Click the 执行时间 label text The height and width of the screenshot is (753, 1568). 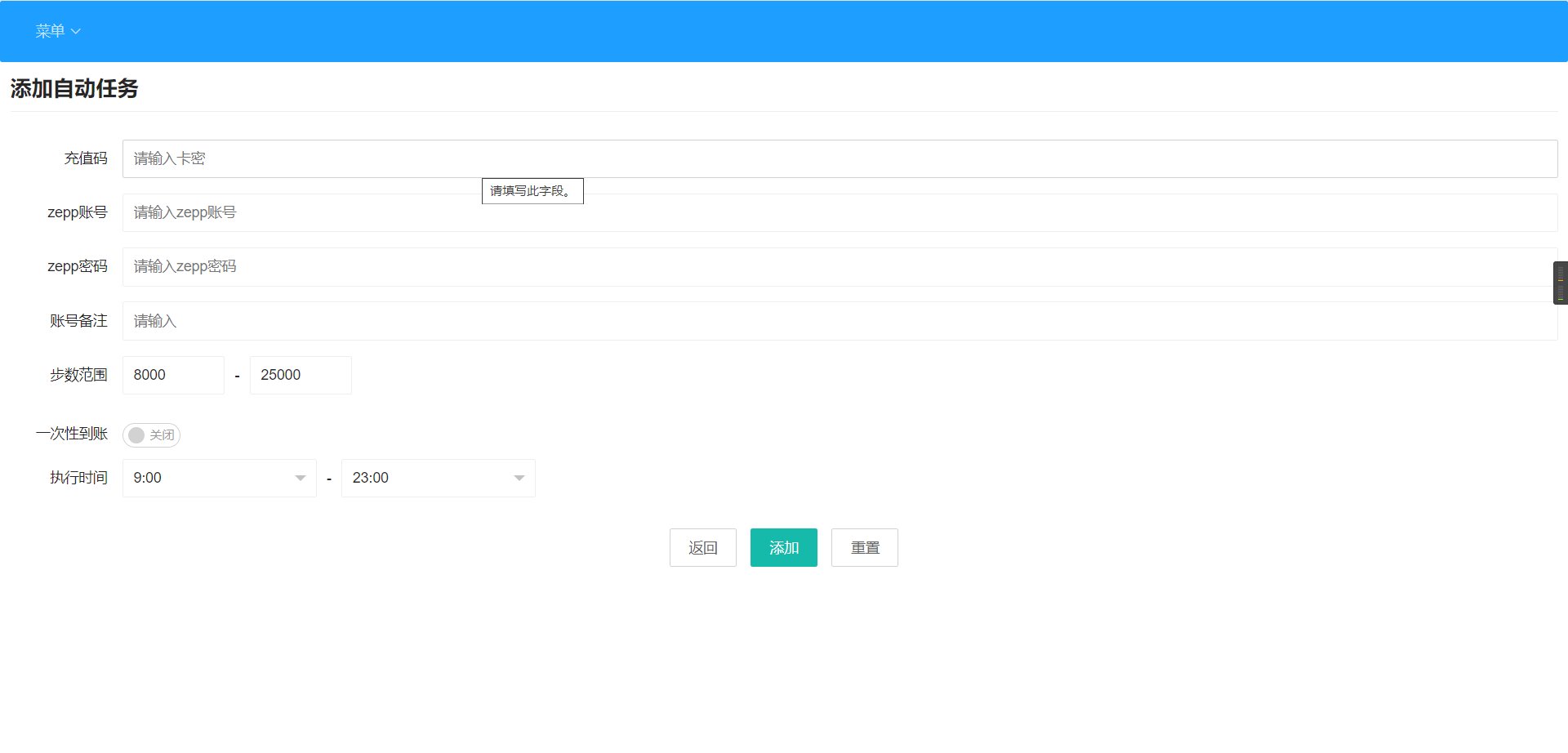pyautogui.click(x=78, y=478)
